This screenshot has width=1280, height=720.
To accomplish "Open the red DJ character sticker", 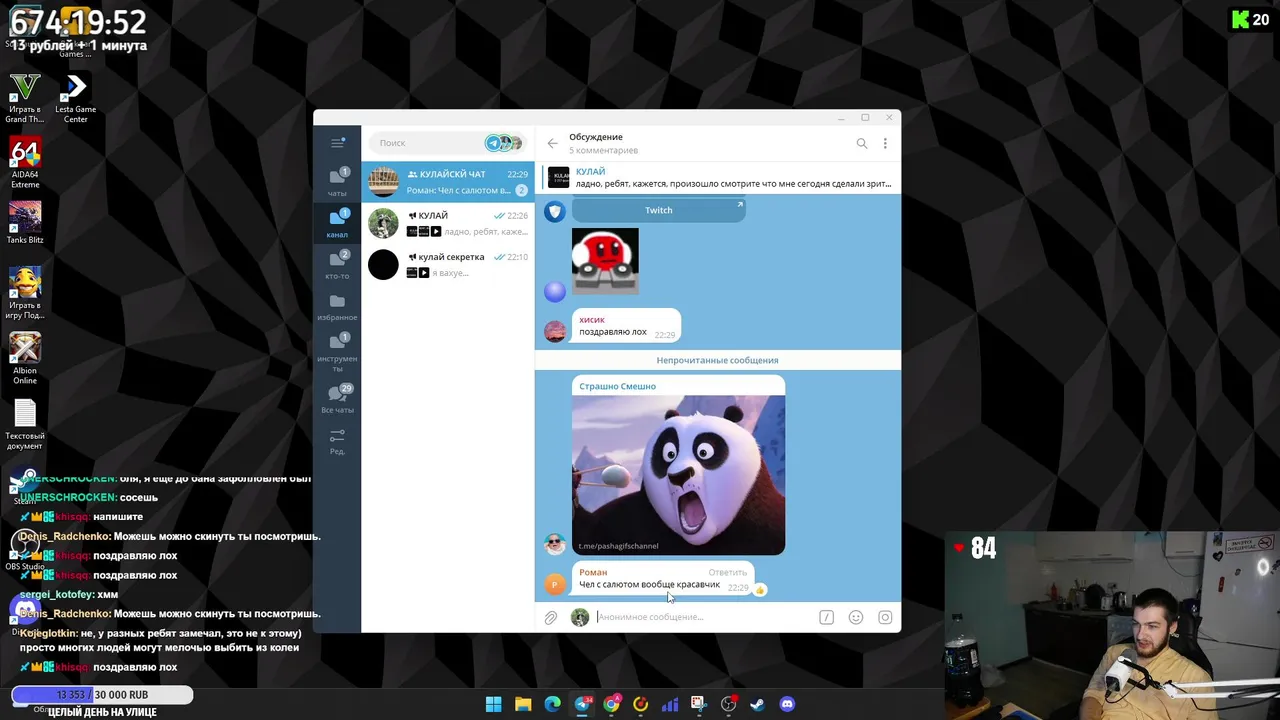I will [x=605, y=261].
